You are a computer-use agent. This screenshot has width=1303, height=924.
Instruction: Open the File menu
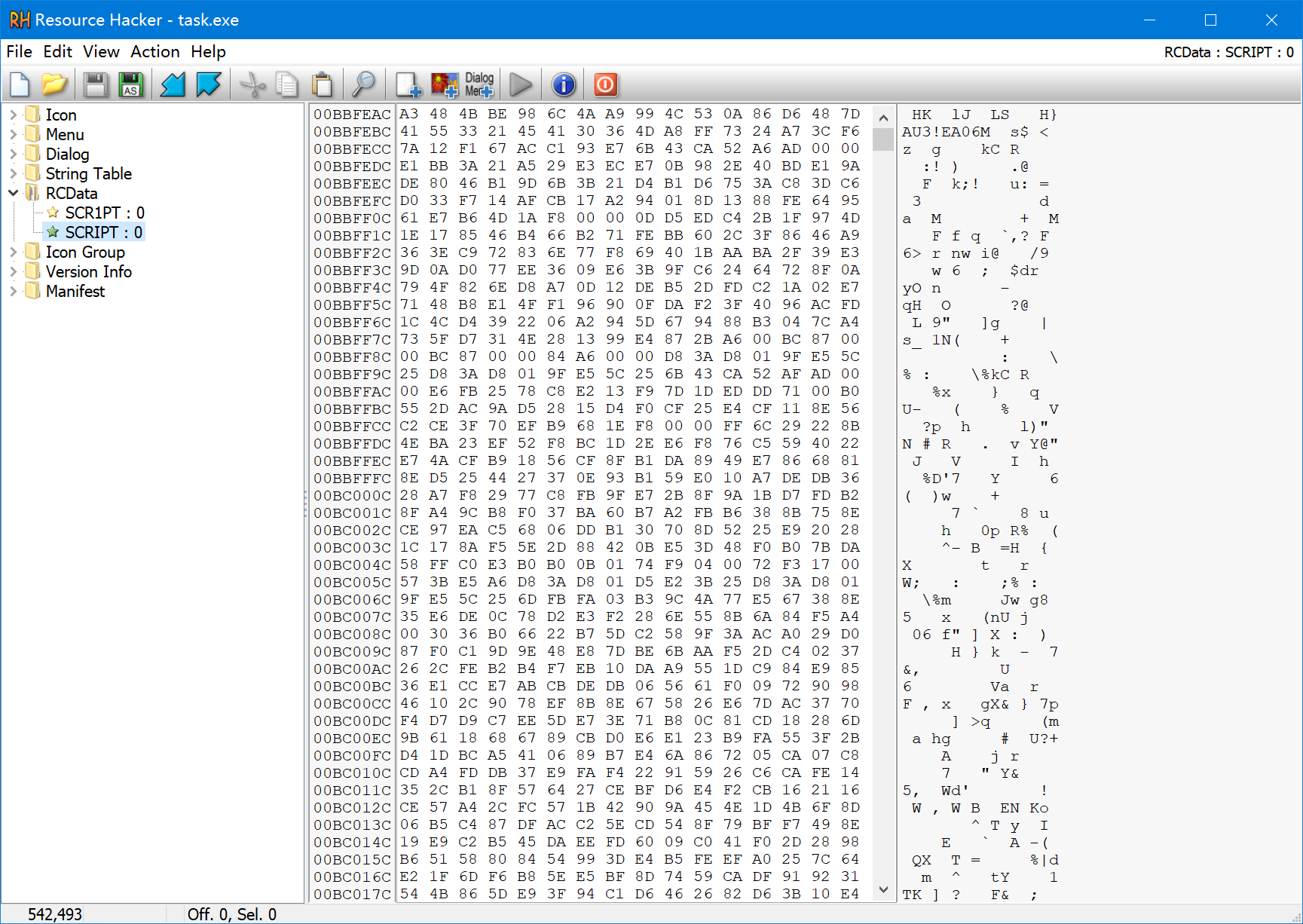point(19,51)
